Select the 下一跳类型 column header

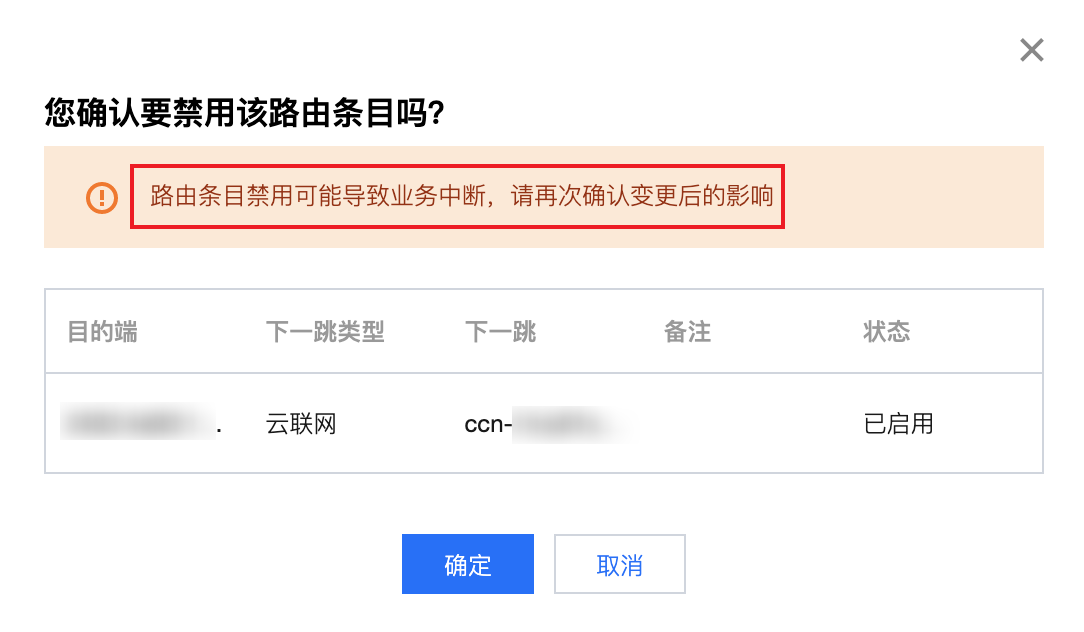[x=325, y=332]
